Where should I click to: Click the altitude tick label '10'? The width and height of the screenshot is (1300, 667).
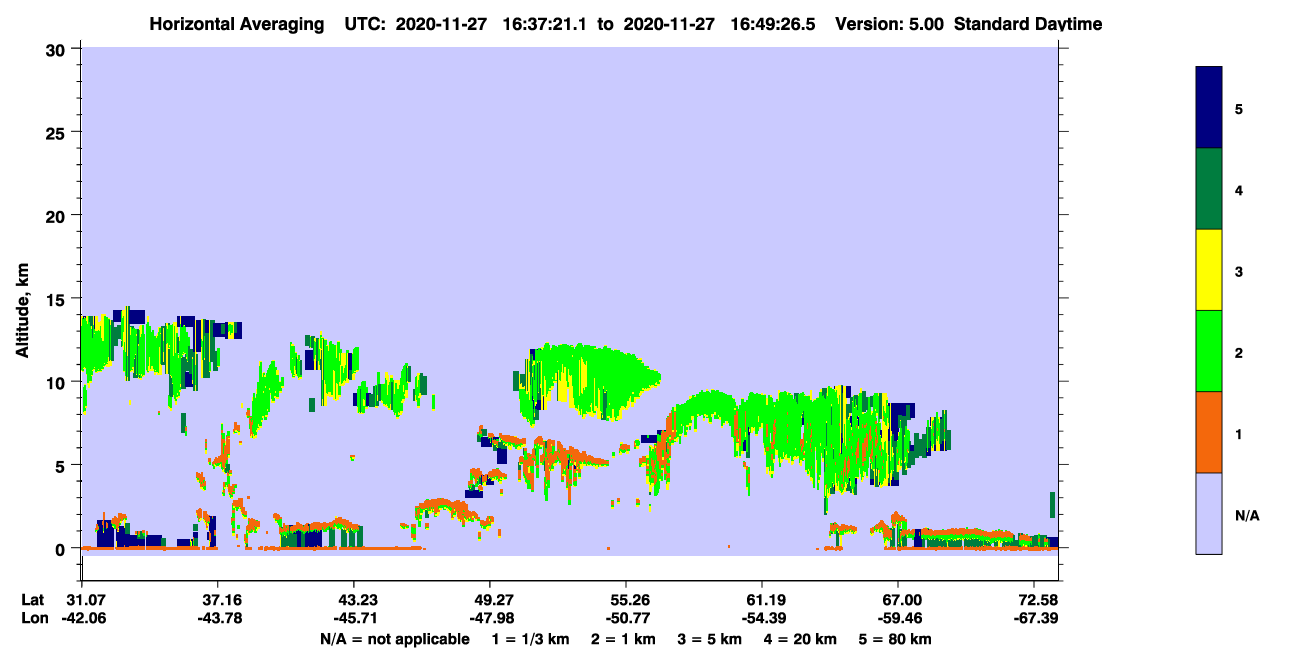(58, 382)
